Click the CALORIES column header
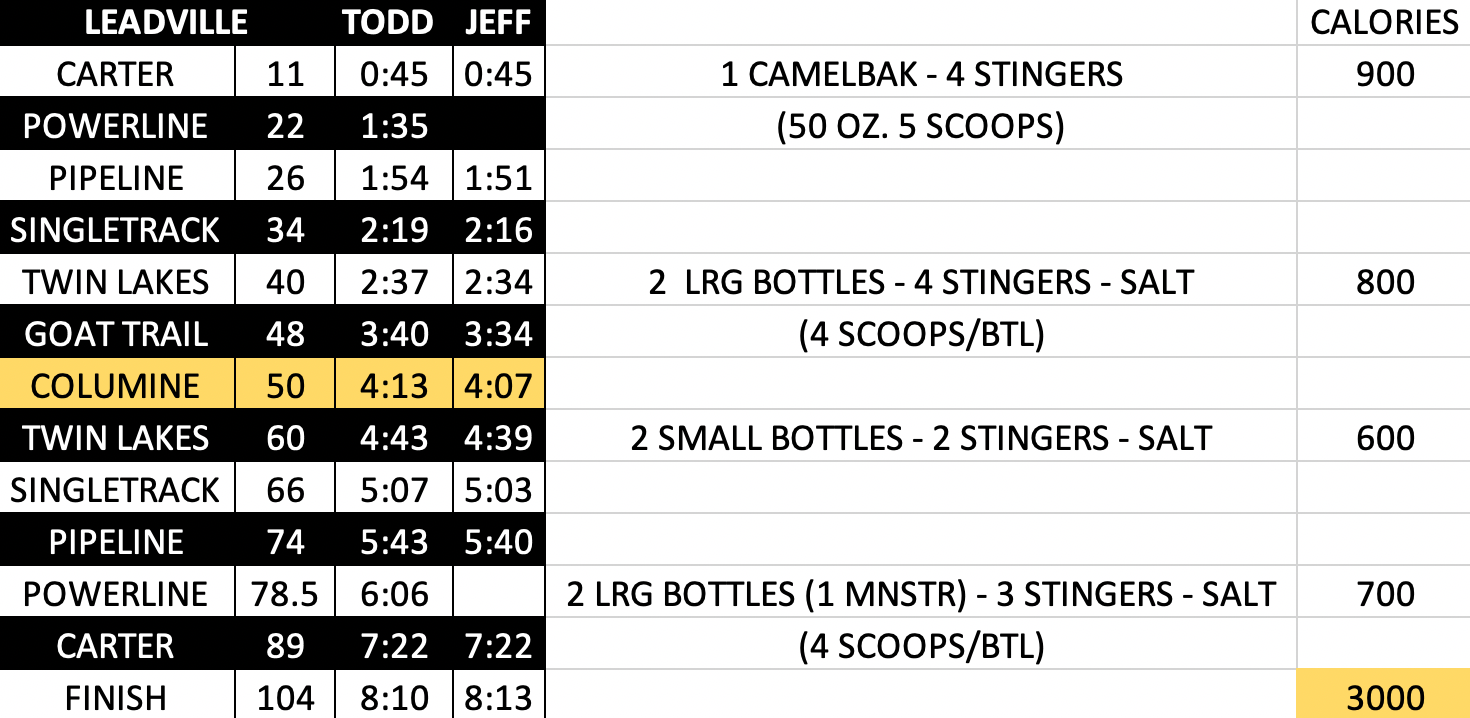This screenshot has width=1470, height=718. coord(1384,23)
